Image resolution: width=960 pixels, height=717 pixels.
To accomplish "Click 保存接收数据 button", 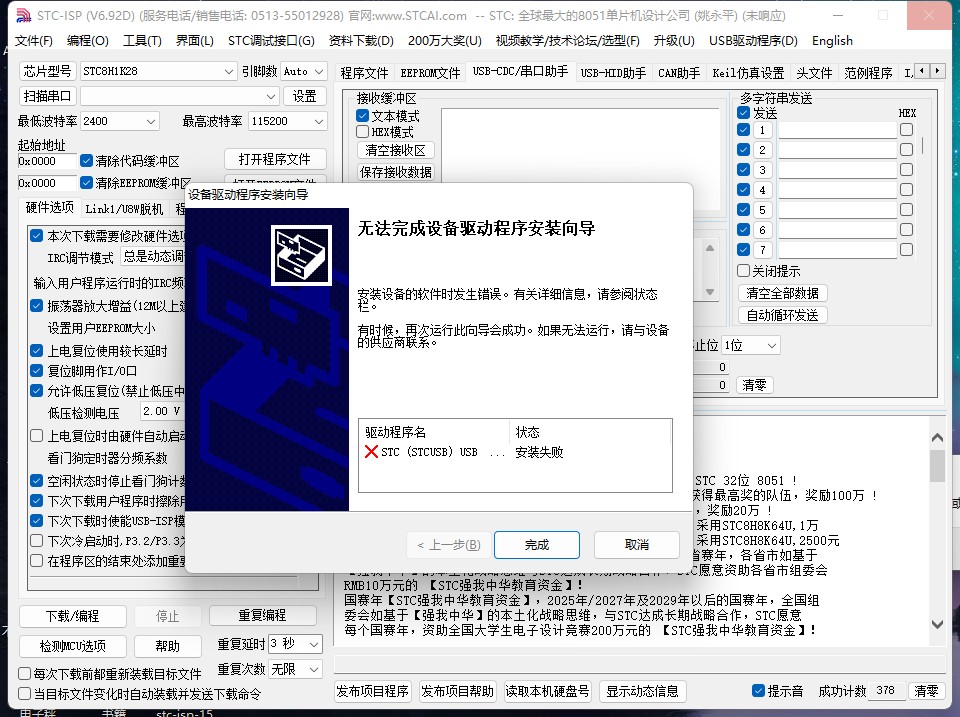I will [396, 172].
